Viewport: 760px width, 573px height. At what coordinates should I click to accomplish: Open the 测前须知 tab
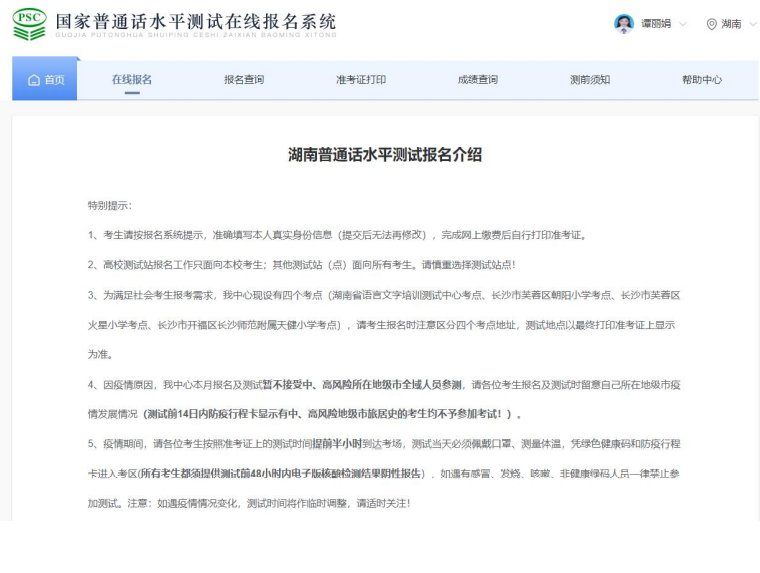590,80
